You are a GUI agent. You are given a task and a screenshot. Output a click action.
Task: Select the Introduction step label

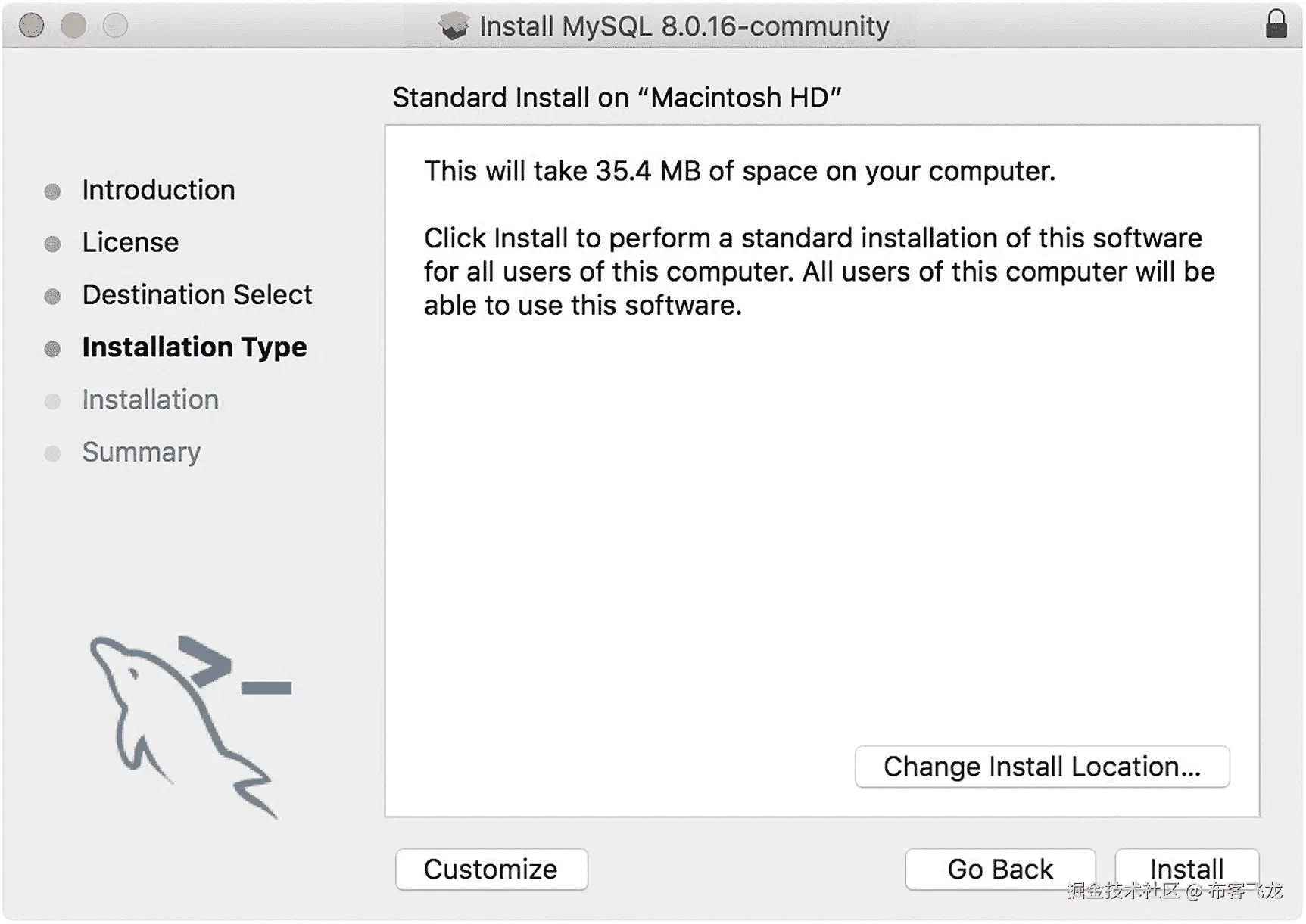[x=158, y=190]
